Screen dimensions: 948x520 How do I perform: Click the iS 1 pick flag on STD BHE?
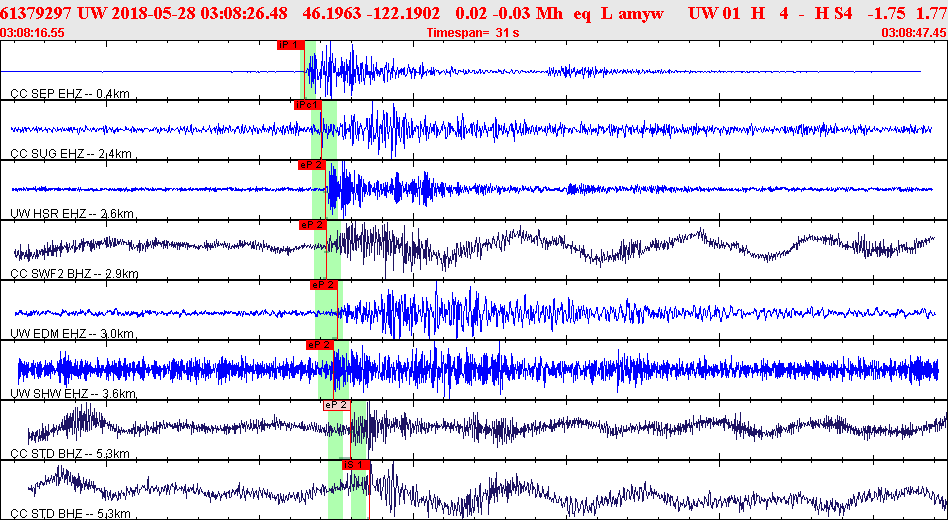pos(356,465)
